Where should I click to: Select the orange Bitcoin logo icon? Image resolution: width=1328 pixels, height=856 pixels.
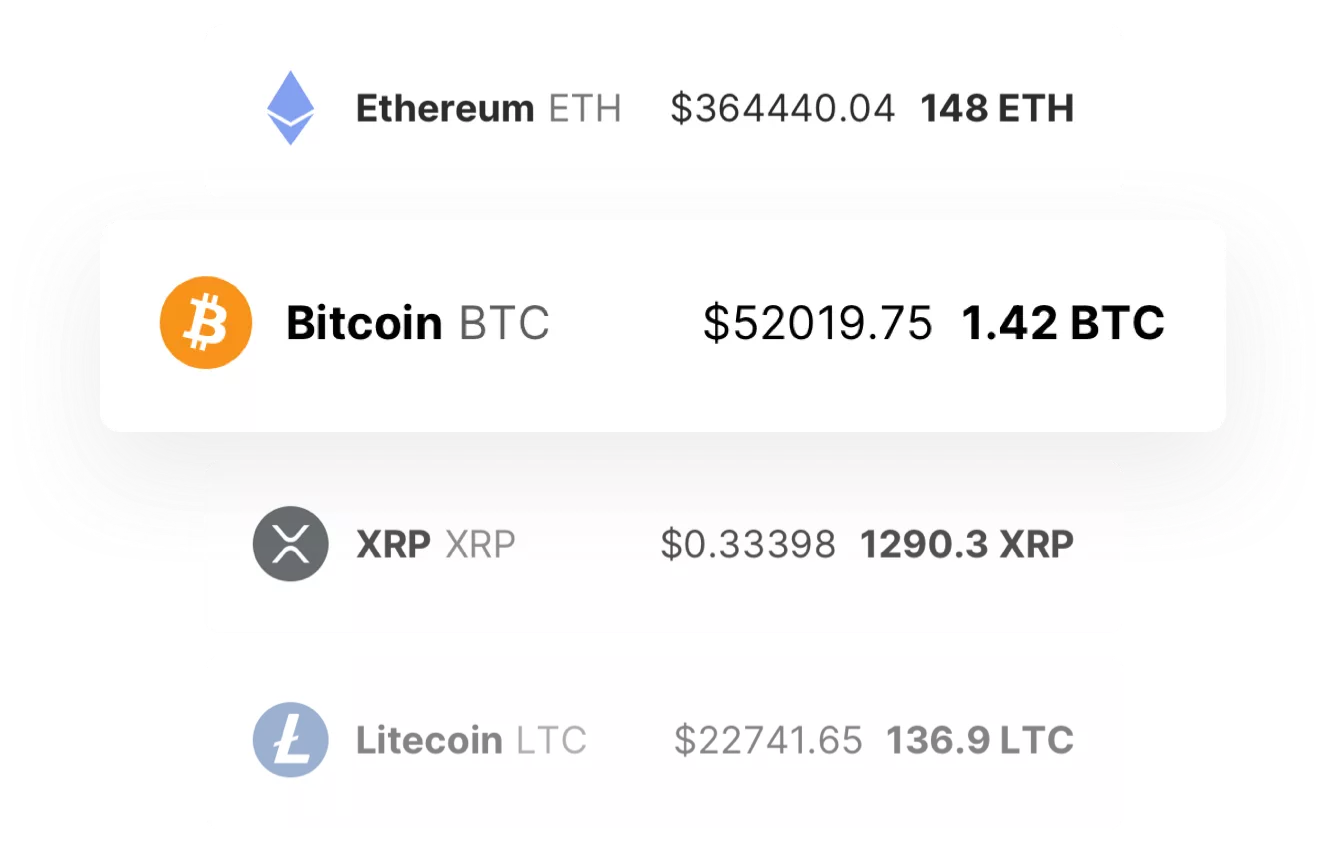click(205, 323)
